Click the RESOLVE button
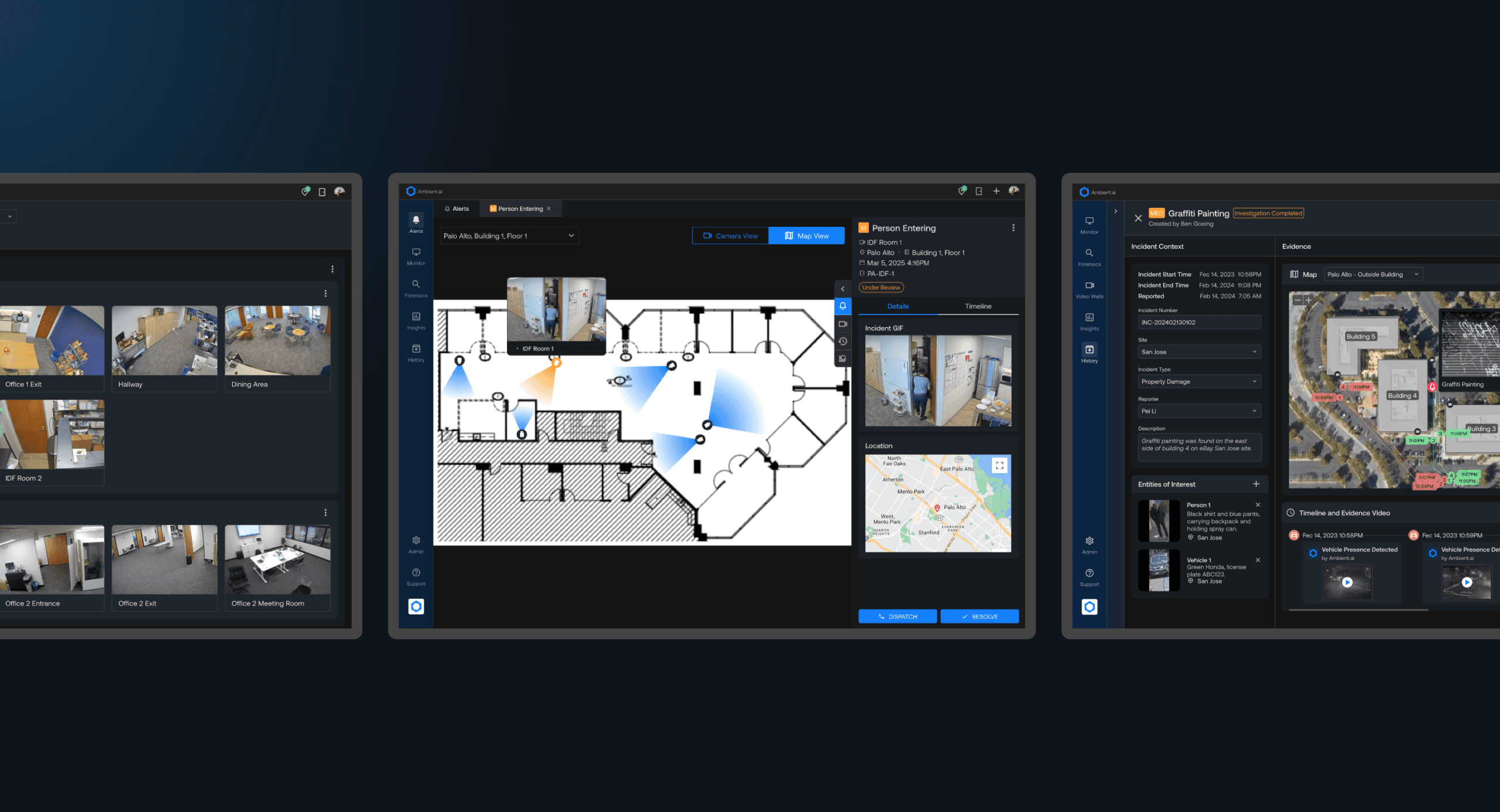 [979, 616]
